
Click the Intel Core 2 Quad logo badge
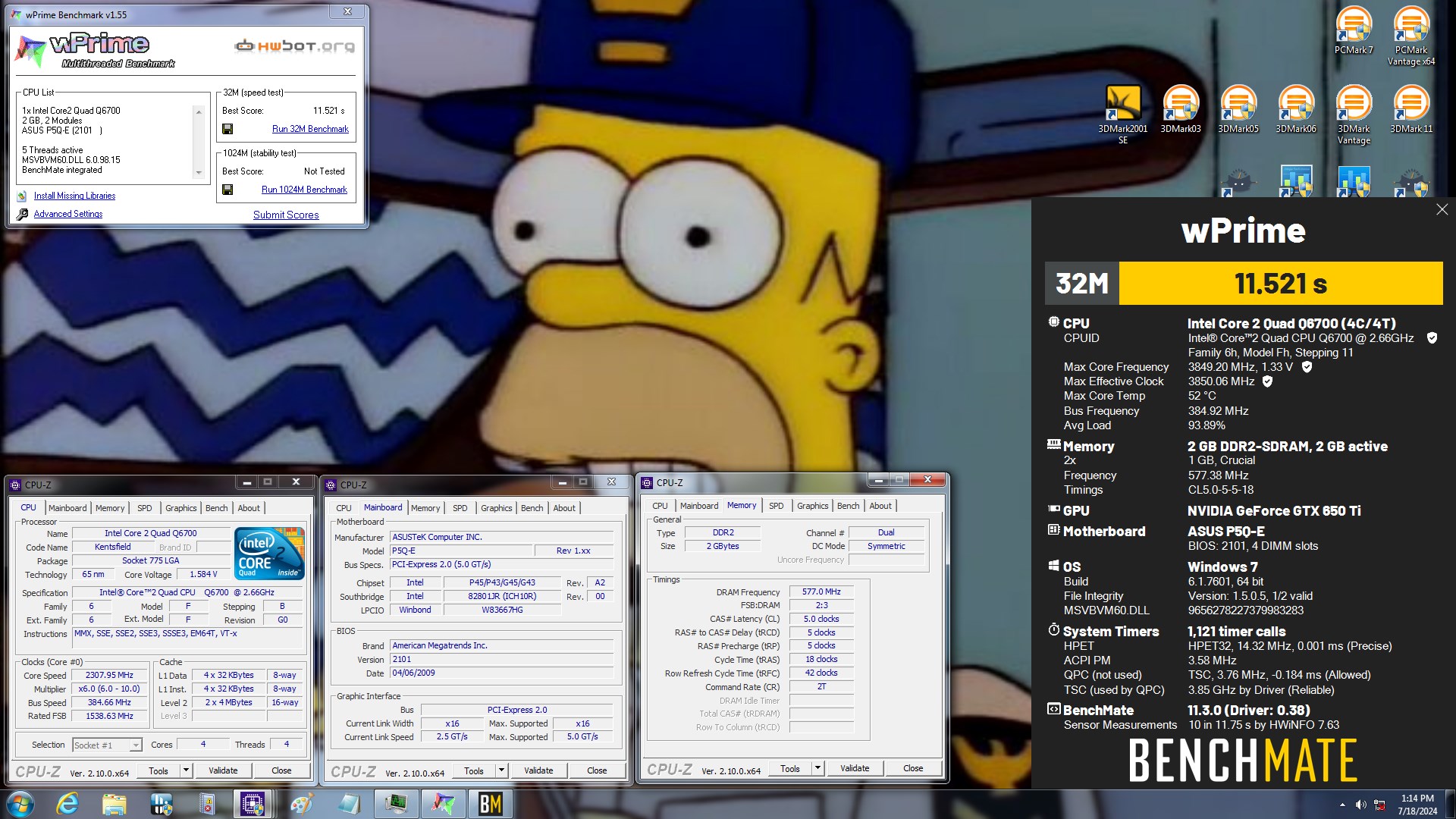[270, 553]
